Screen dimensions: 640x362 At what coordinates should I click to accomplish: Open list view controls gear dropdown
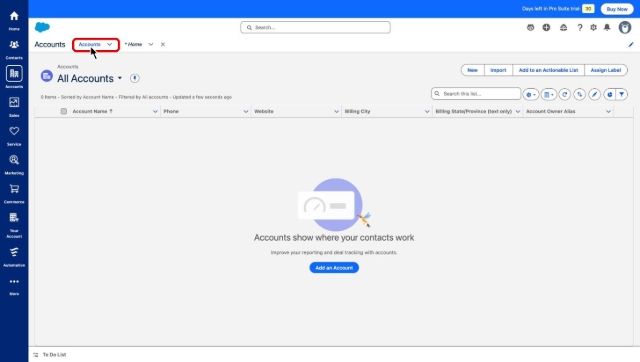coord(531,94)
